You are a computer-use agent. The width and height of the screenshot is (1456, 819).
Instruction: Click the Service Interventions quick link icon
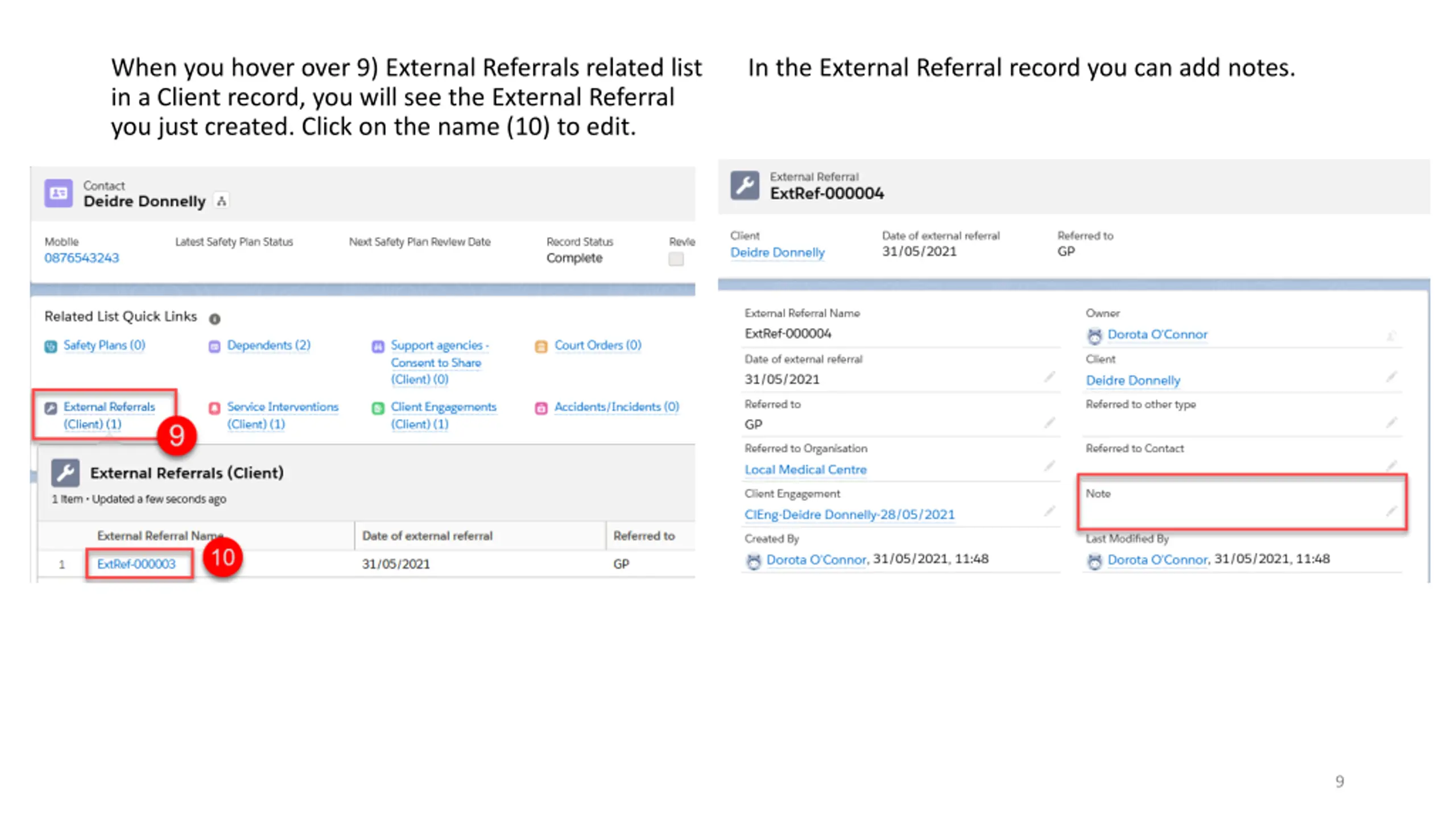pyautogui.click(x=214, y=408)
